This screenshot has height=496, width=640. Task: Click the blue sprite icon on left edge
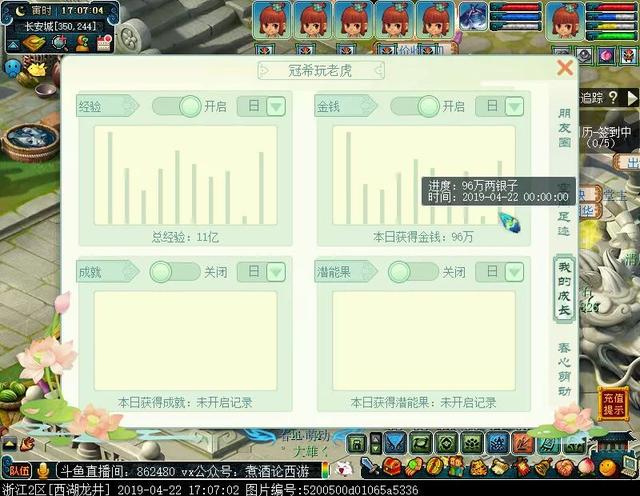(13, 69)
